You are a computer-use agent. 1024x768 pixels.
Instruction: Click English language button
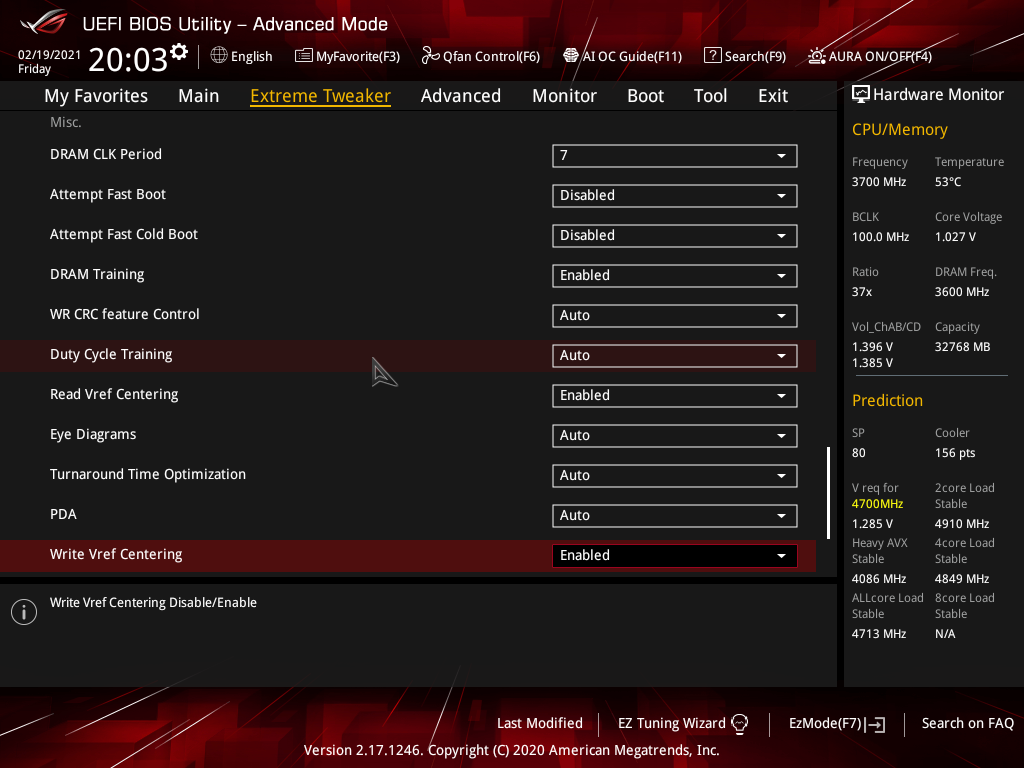[x=251, y=57]
